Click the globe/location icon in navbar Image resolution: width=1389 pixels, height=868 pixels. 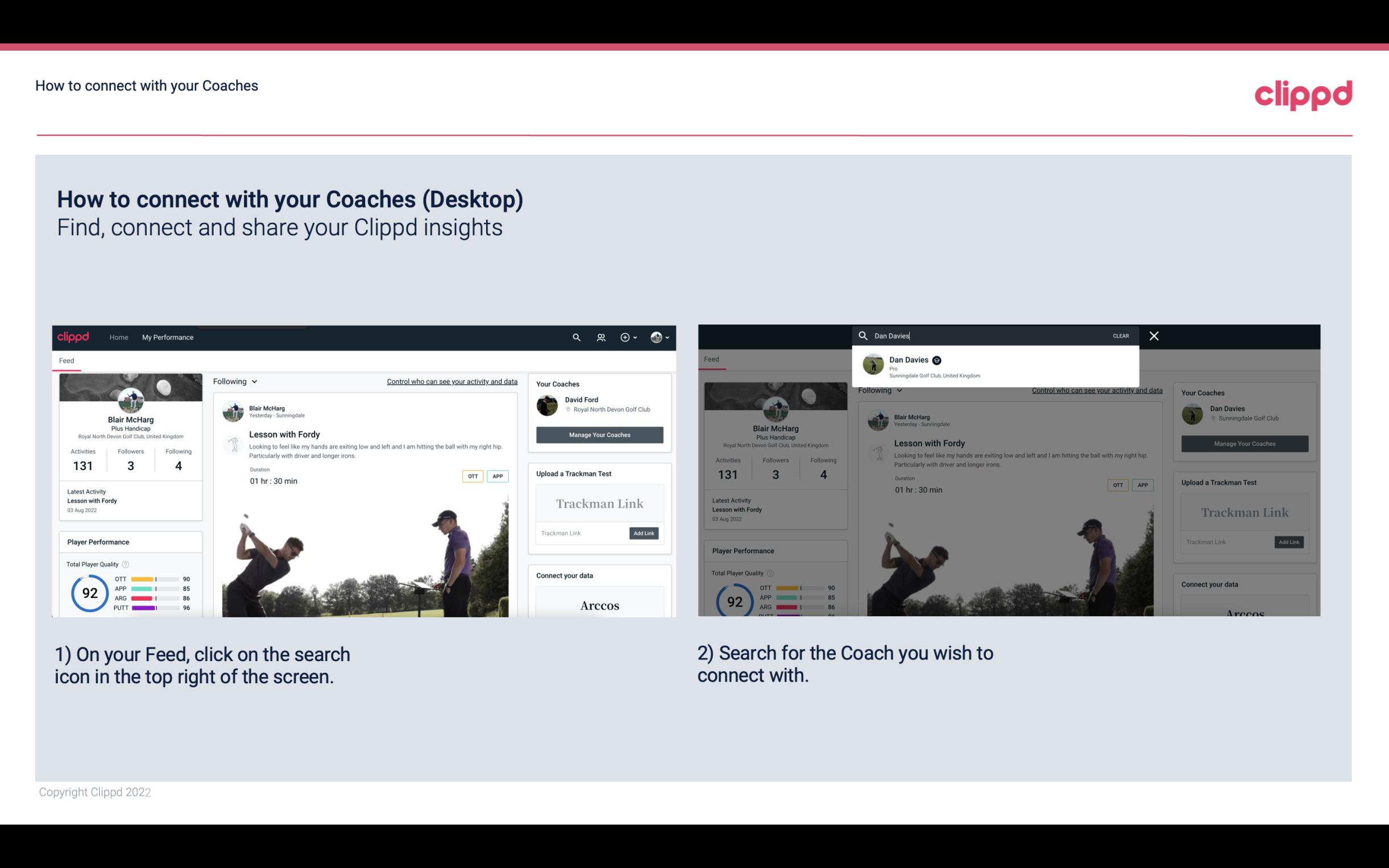point(655,337)
